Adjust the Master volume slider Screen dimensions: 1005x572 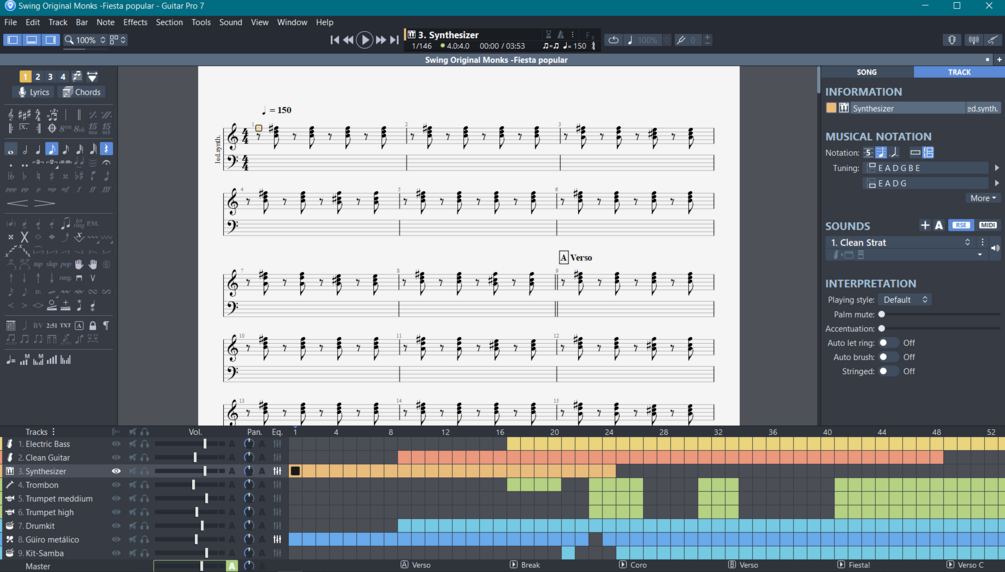pyautogui.click(x=189, y=566)
